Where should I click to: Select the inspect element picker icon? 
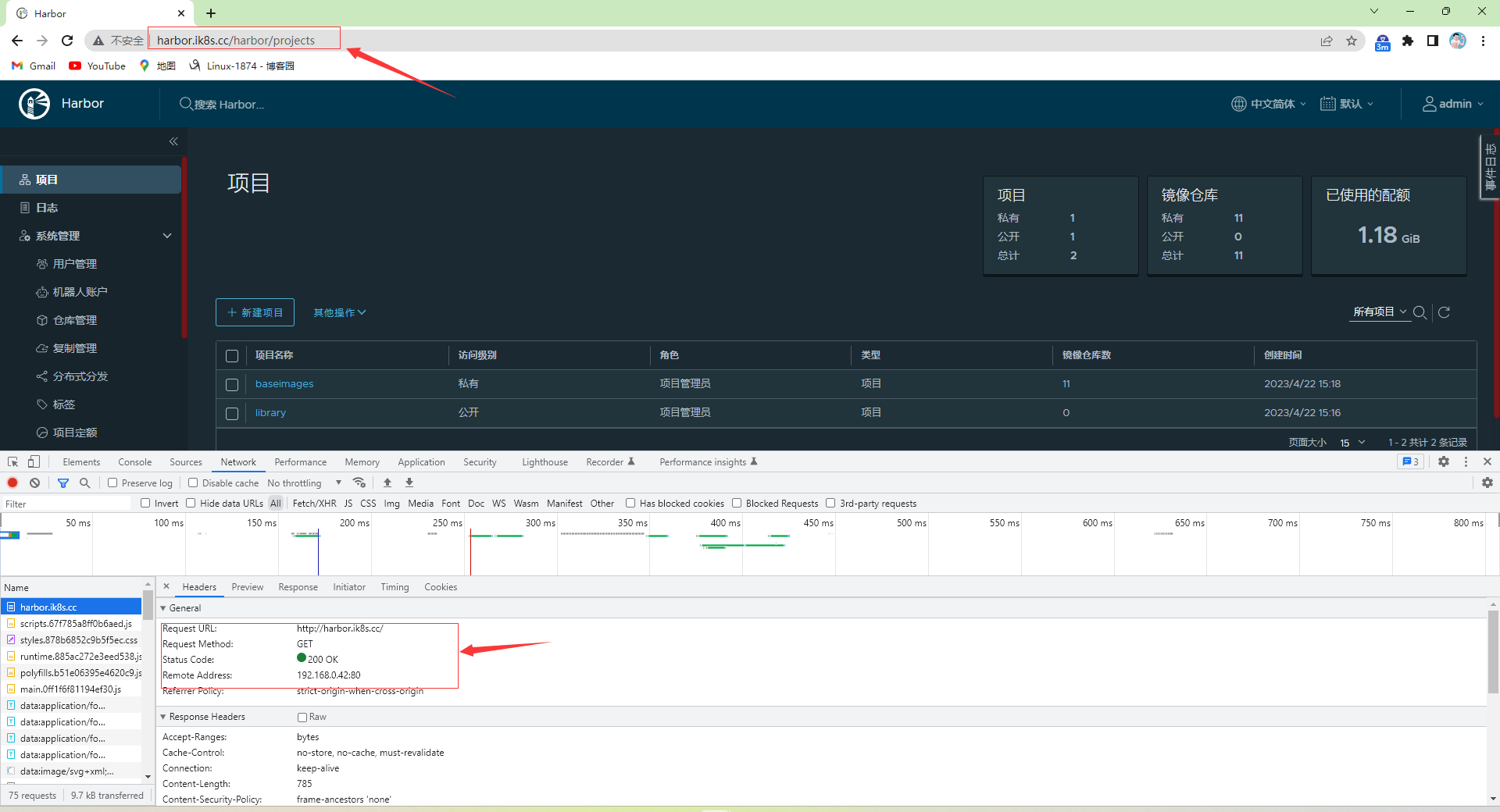[x=12, y=461]
